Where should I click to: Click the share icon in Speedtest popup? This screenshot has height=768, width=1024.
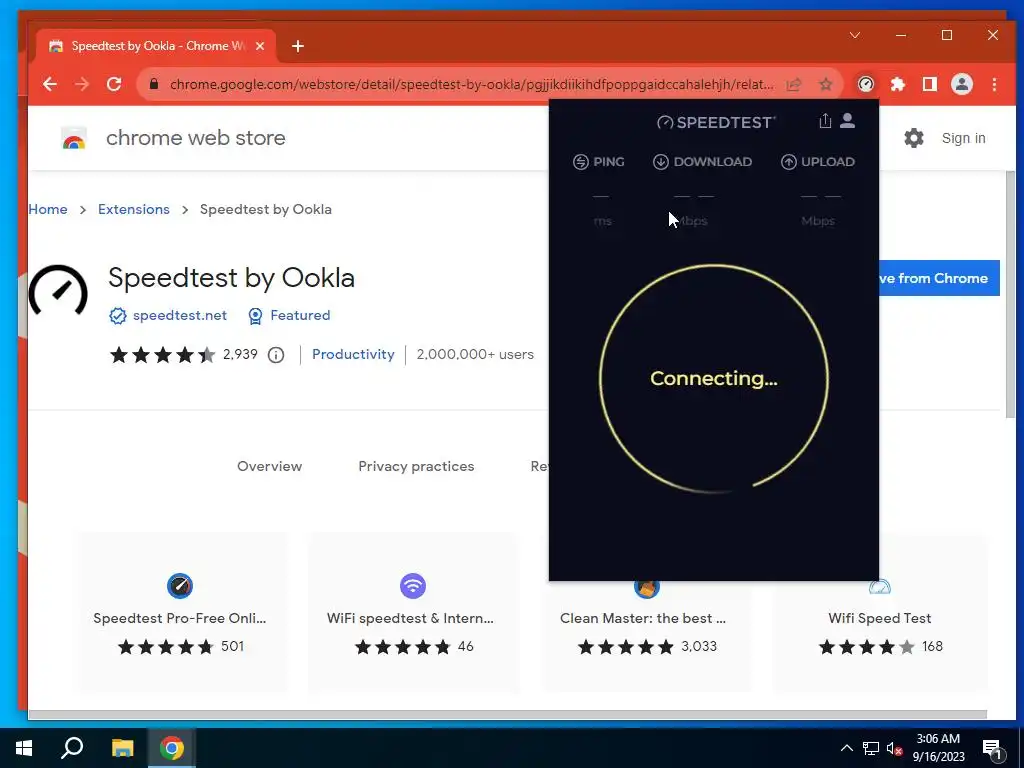click(825, 121)
